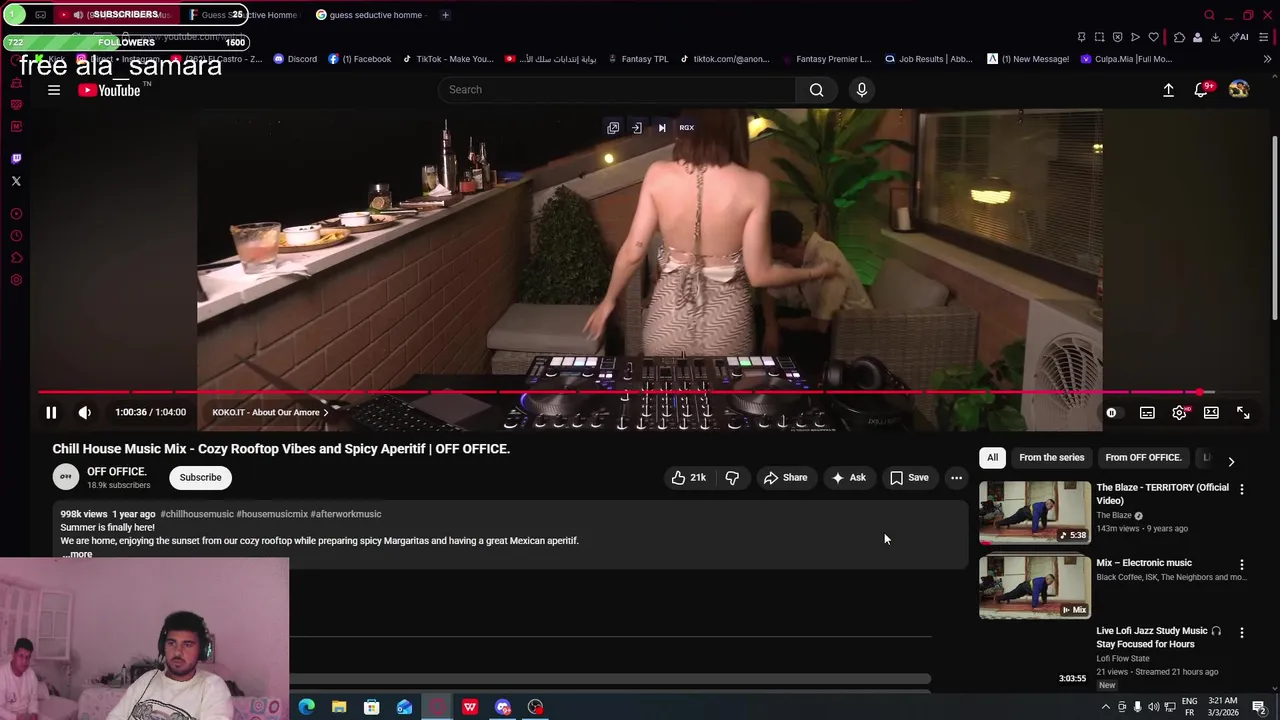This screenshot has width=1280, height=720.
Task: Show hidden system tray icons
Action: [1106, 707]
